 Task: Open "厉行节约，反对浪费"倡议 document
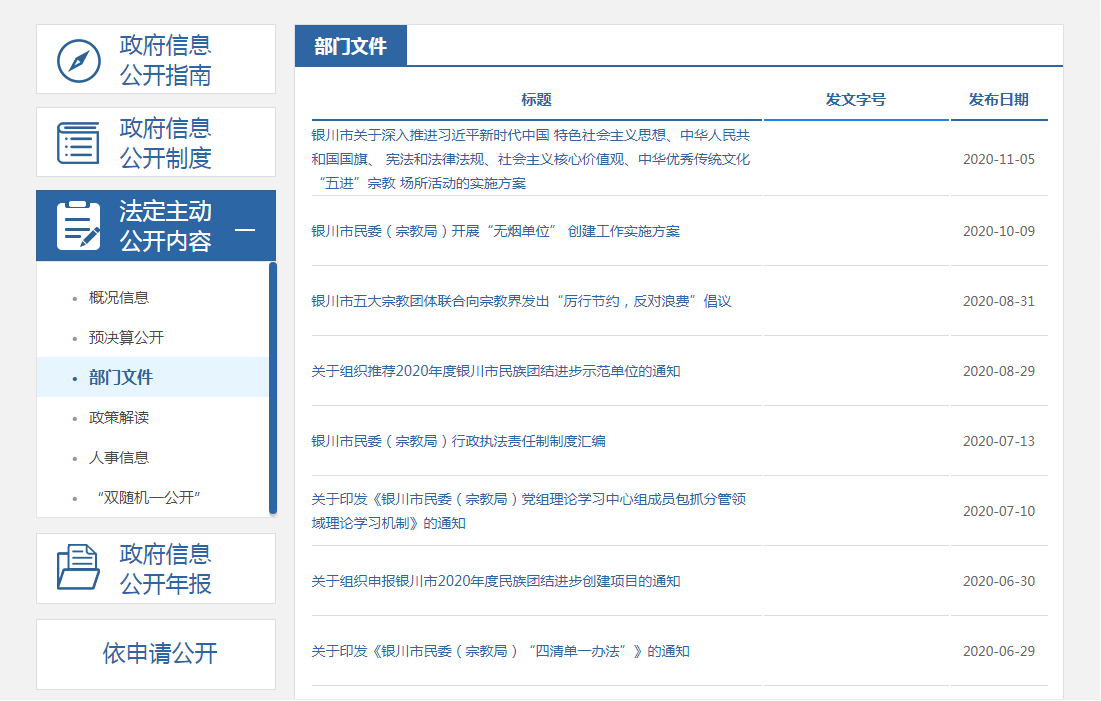pos(522,301)
